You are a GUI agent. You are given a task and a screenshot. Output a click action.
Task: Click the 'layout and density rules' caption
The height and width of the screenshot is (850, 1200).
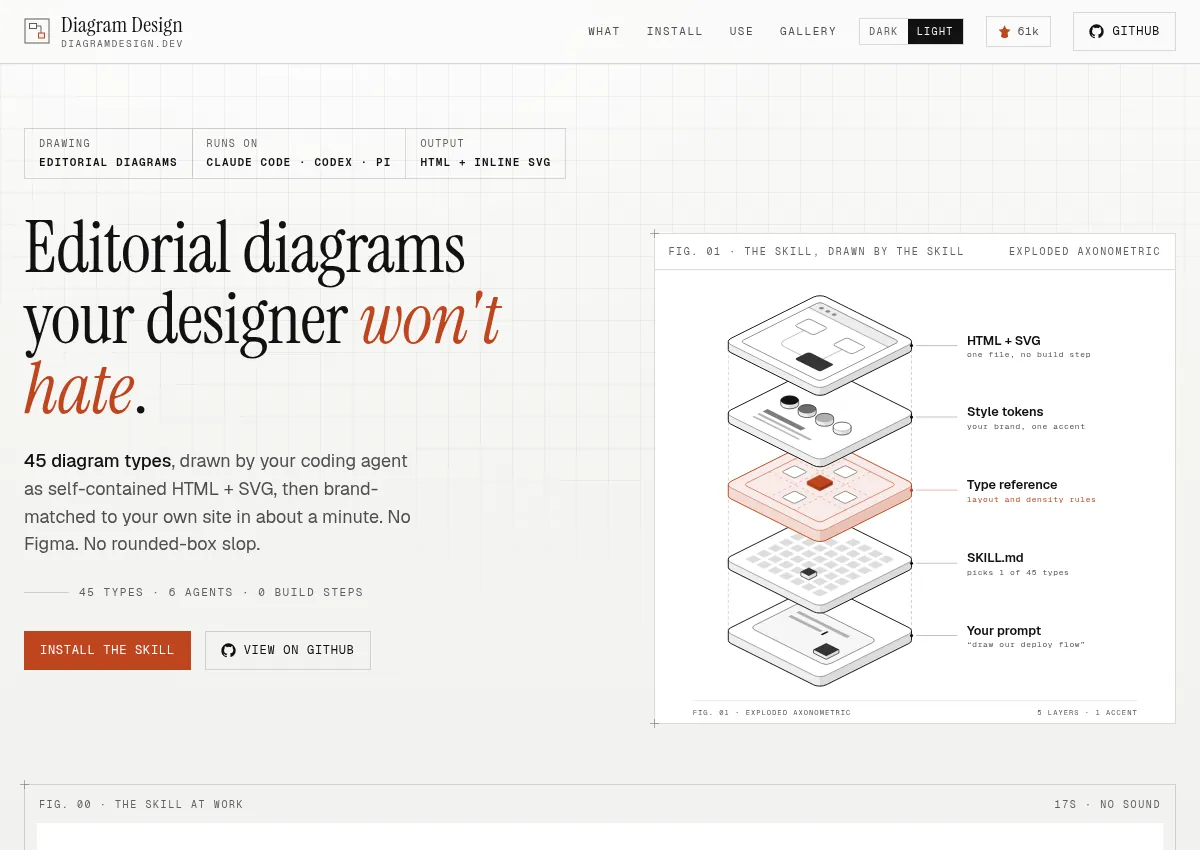click(1031, 499)
